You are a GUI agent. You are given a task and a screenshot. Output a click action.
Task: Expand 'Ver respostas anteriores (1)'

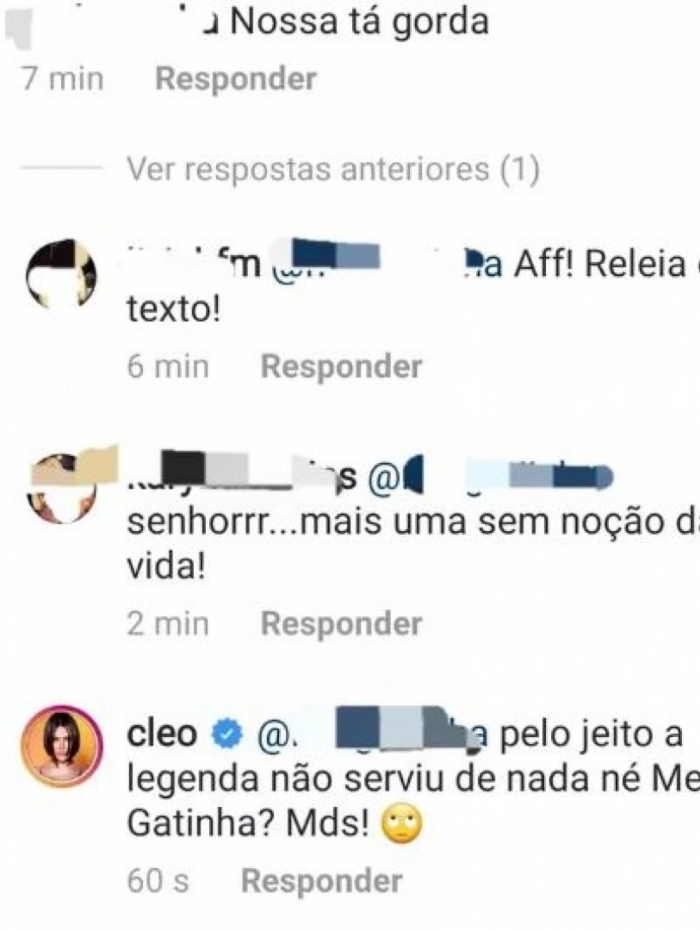pos(333,169)
